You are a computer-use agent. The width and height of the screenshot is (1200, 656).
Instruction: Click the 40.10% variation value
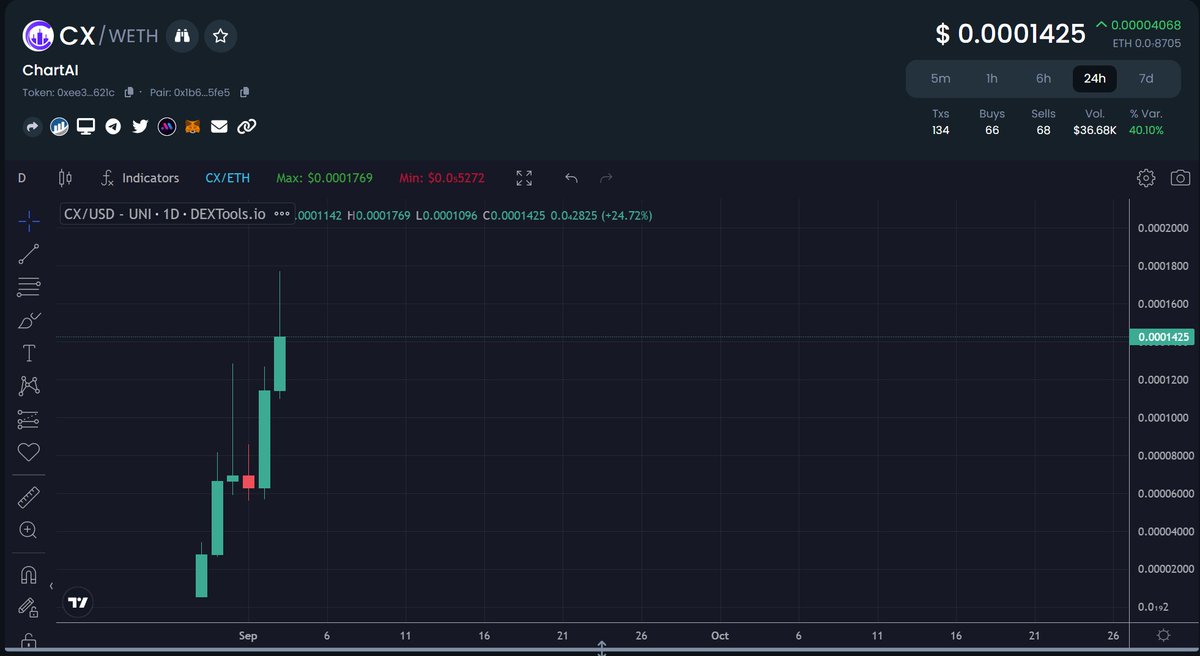[x=1146, y=131]
